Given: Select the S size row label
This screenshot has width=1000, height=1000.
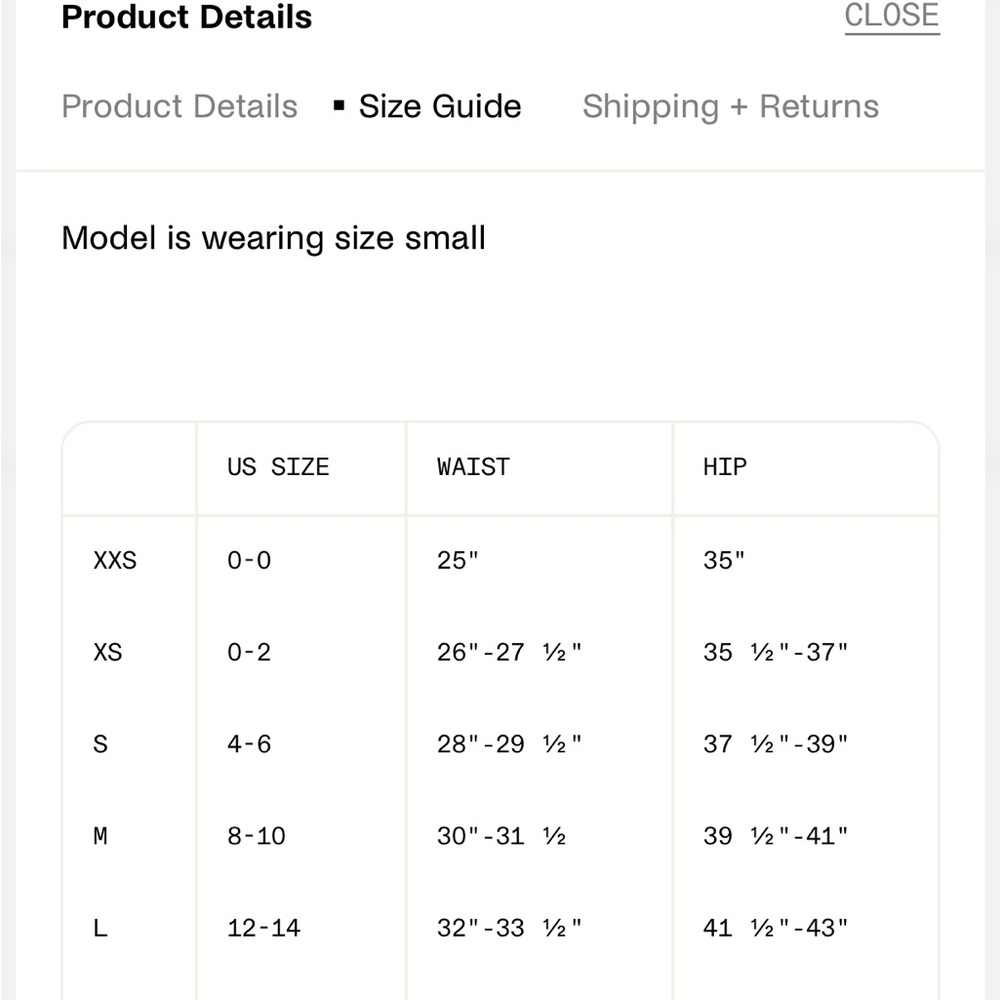Looking at the screenshot, I should [x=100, y=744].
